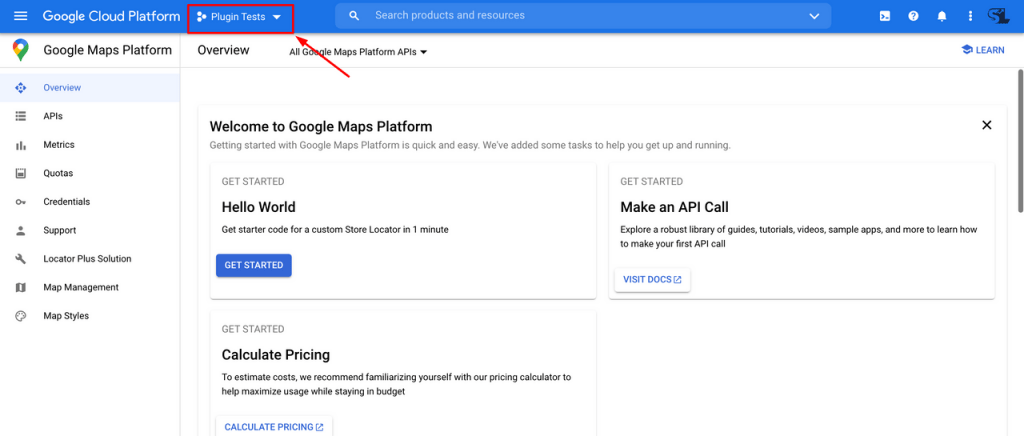Dismiss the welcome card with X
This screenshot has width=1024, height=436.
click(x=987, y=125)
